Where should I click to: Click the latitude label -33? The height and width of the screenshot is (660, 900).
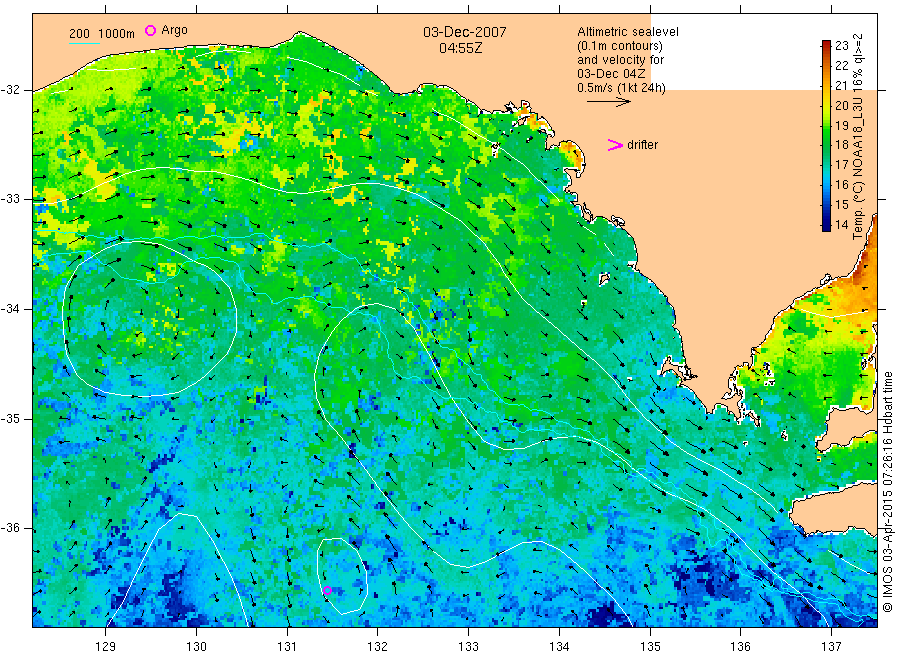10,199
